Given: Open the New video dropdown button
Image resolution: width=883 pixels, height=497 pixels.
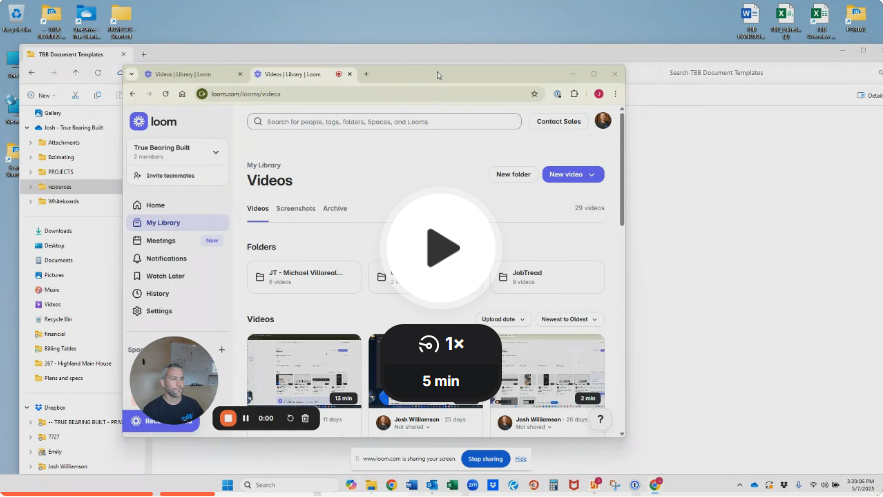Looking at the screenshot, I should [573, 174].
